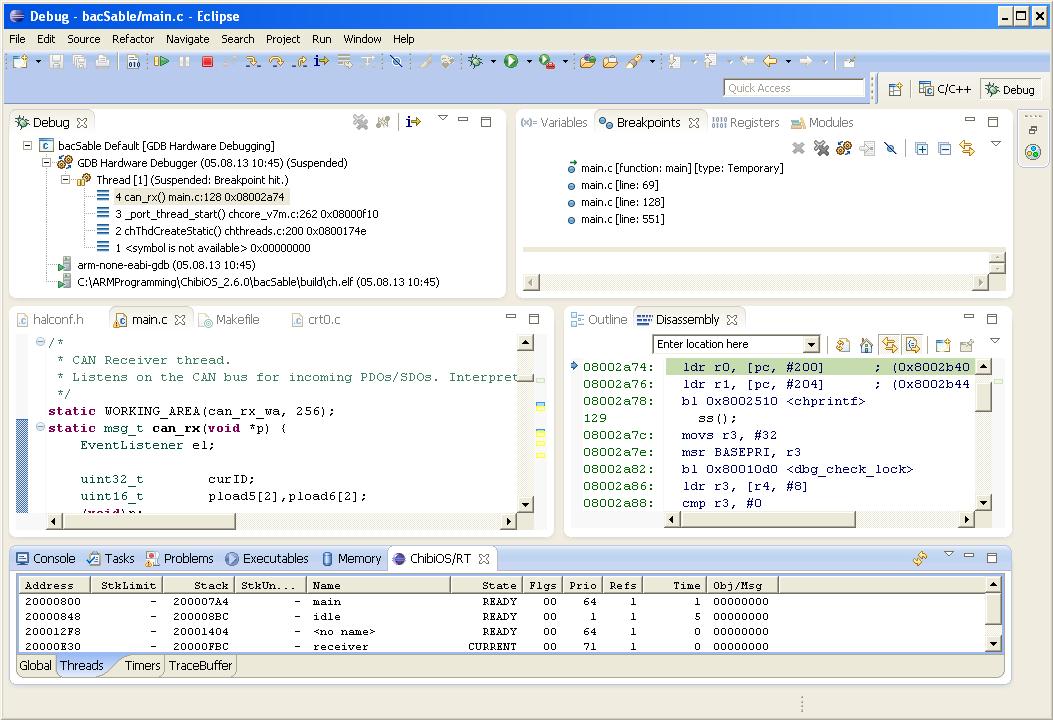Click the green Run launch icon
This screenshot has width=1053, height=720.
(x=511, y=62)
